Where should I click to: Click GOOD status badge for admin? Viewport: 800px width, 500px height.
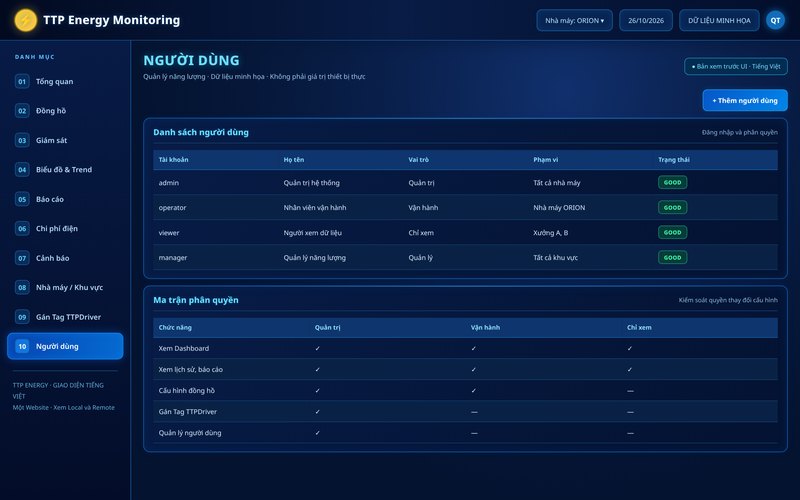point(672,183)
